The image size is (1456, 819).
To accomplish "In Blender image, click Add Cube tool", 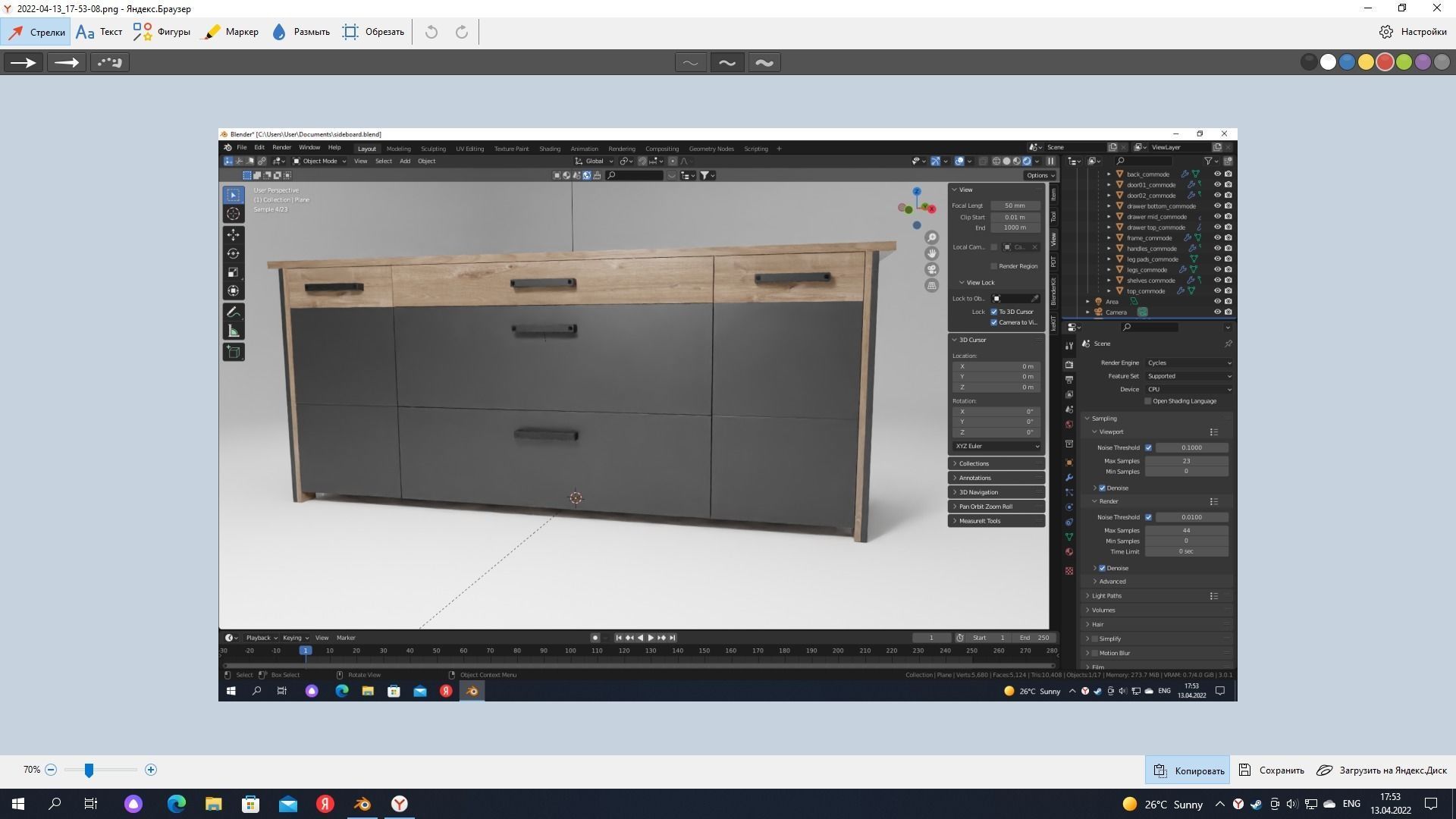I will 234,352.
